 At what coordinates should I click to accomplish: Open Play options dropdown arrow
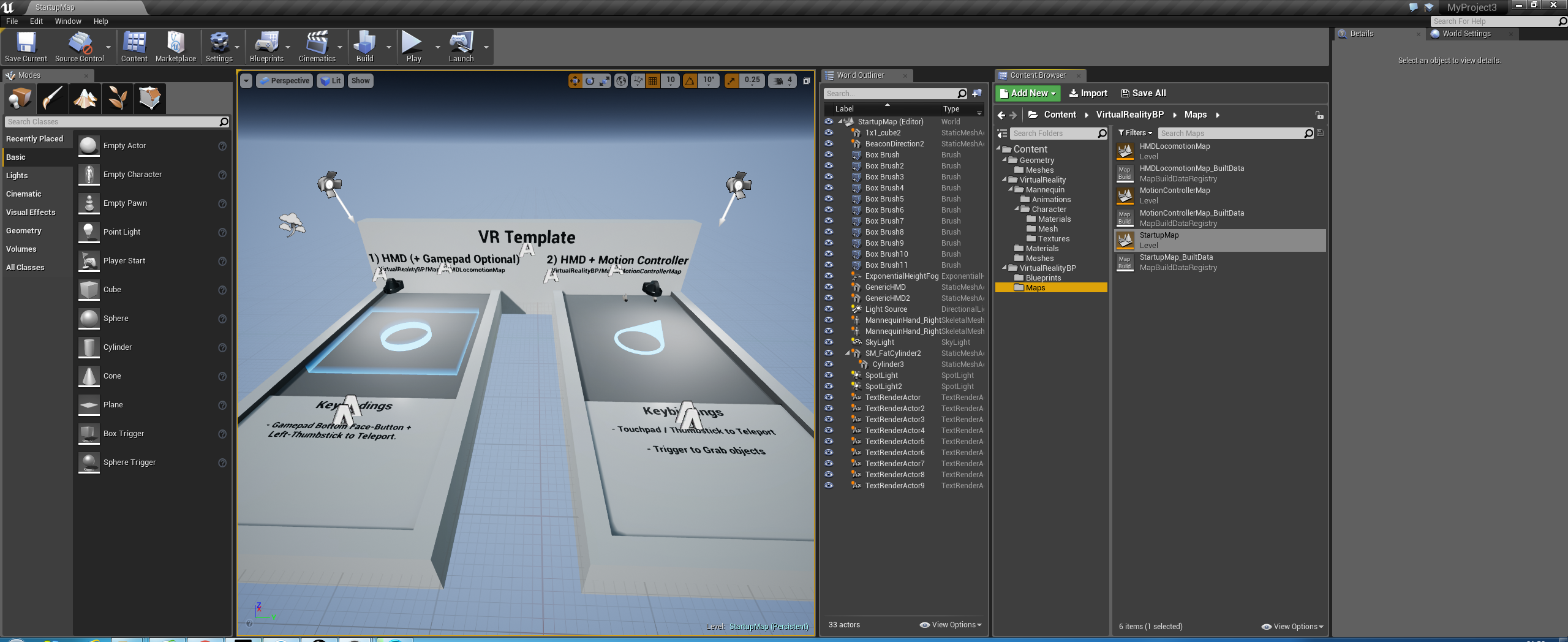tap(437, 47)
